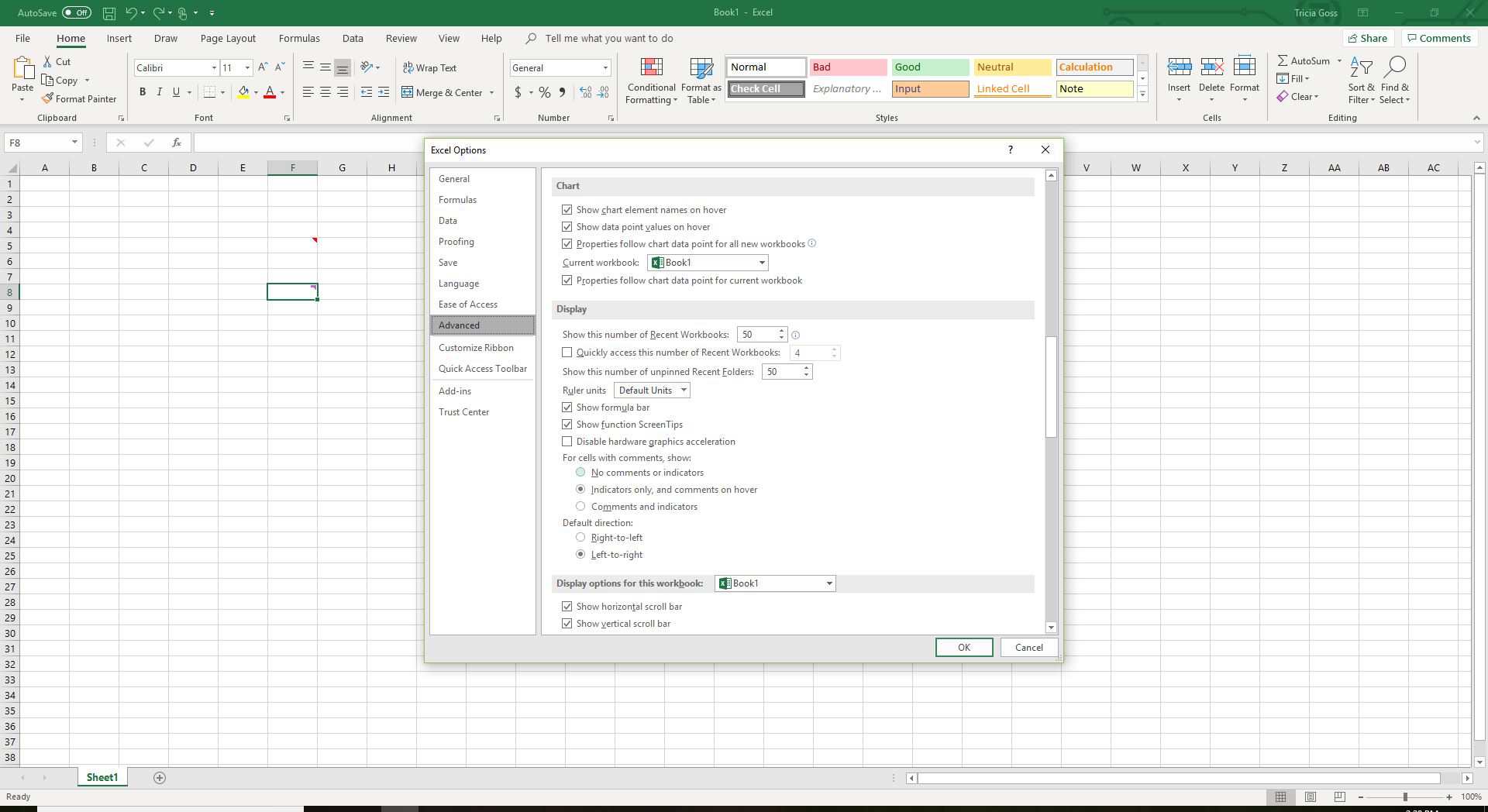Click Decrease Indent icon
1488x812 pixels.
[367, 92]
